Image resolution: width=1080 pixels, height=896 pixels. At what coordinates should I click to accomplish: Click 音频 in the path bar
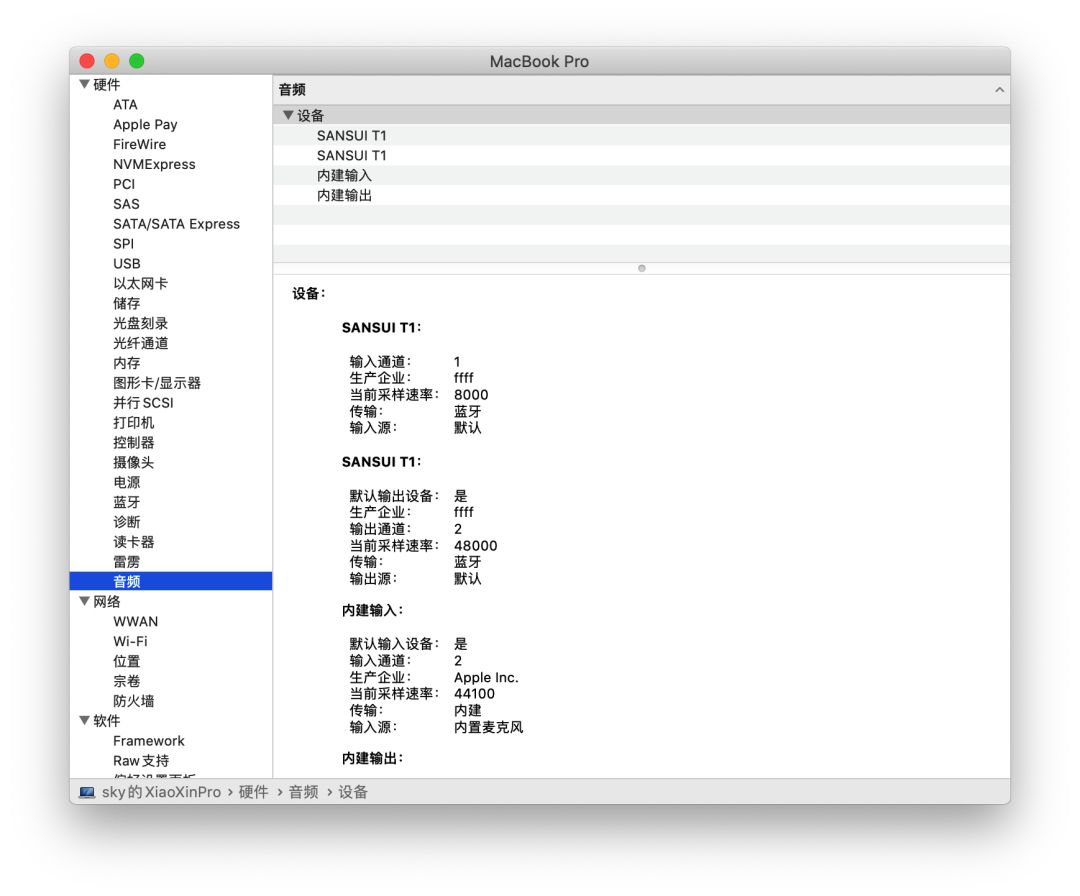[x=303, y=793]
